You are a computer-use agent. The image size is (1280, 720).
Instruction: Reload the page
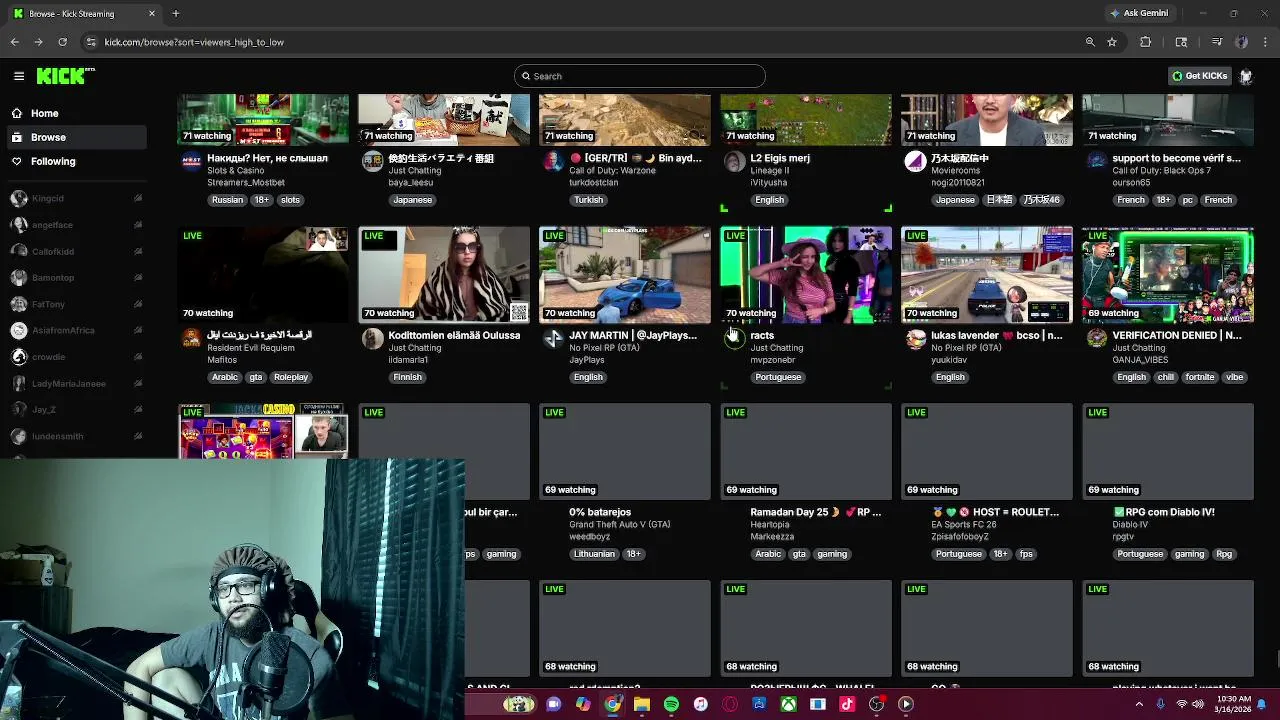[62, 42]
